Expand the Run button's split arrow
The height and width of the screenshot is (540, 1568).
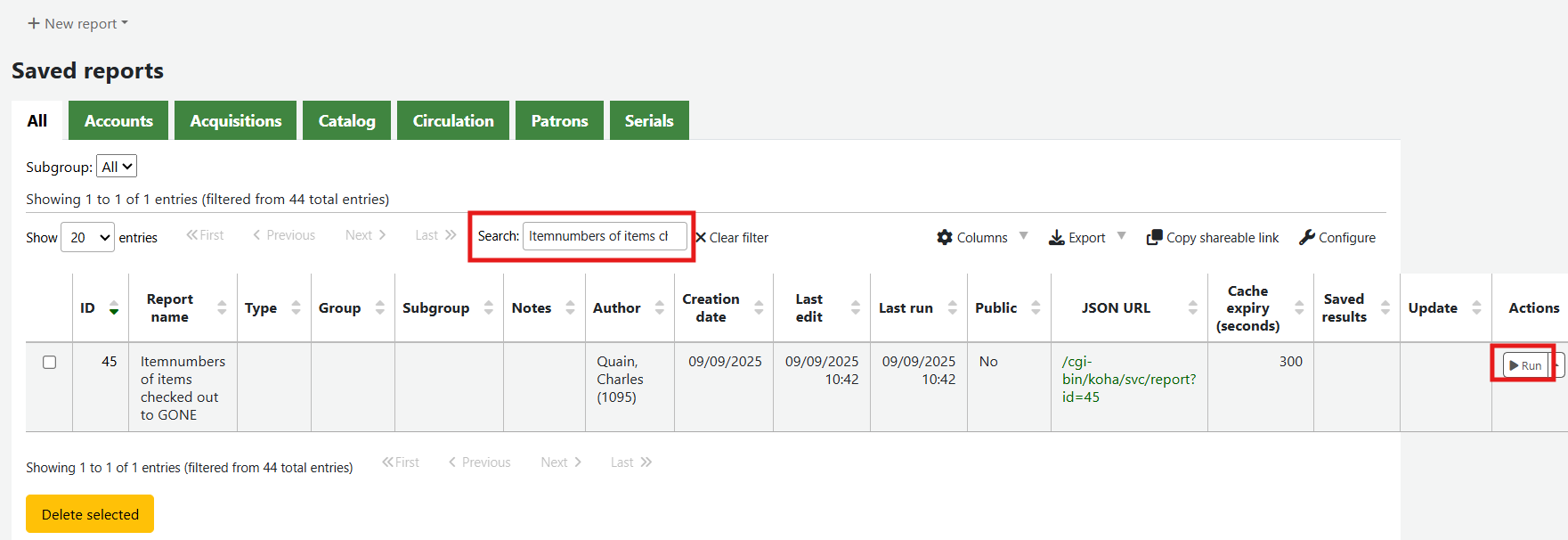(x=1557, y=365)
